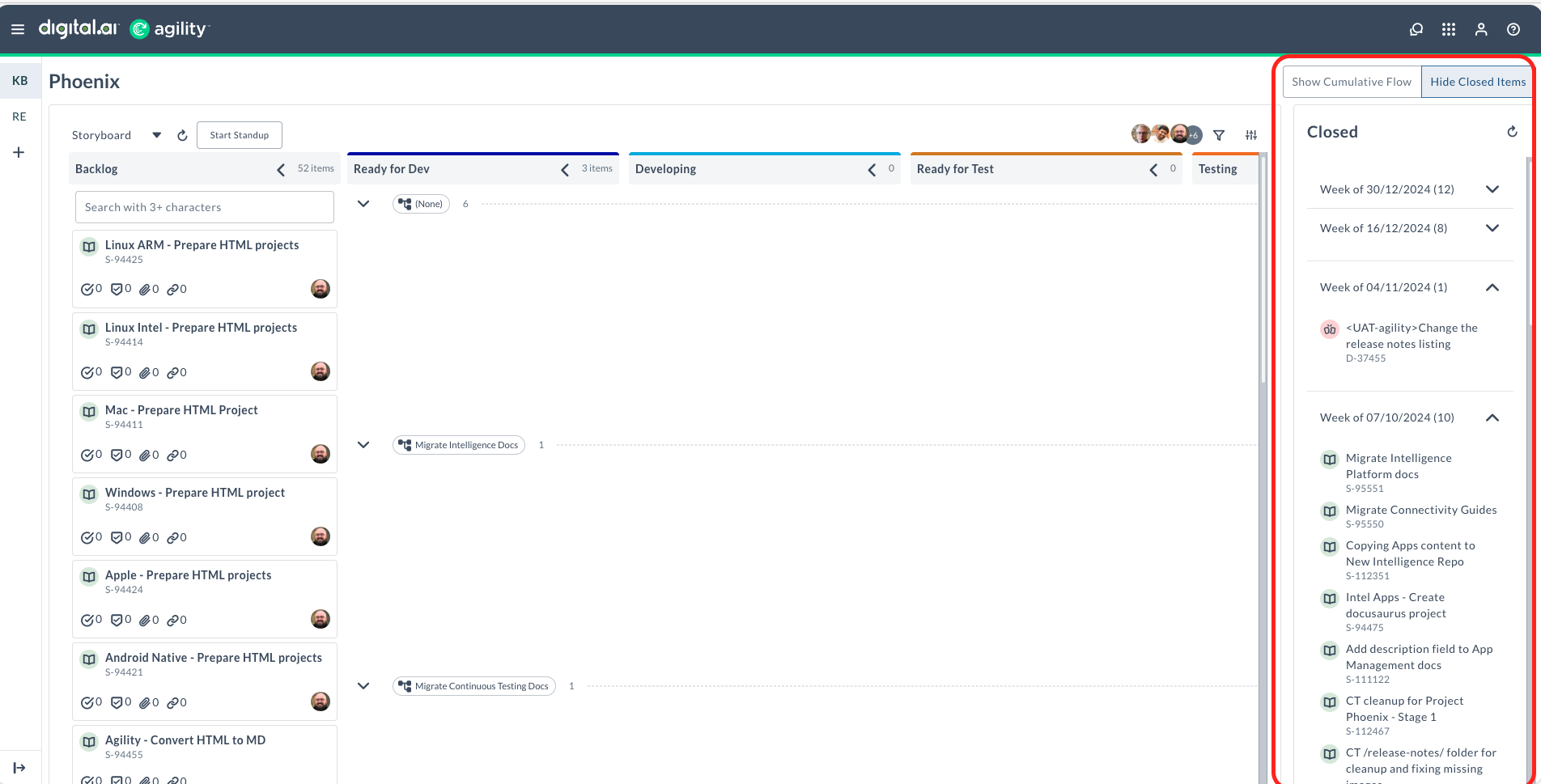Switch to Show Cumulative Flow view
Screen dimensions: 1541x784
(x=1350, y=81)
